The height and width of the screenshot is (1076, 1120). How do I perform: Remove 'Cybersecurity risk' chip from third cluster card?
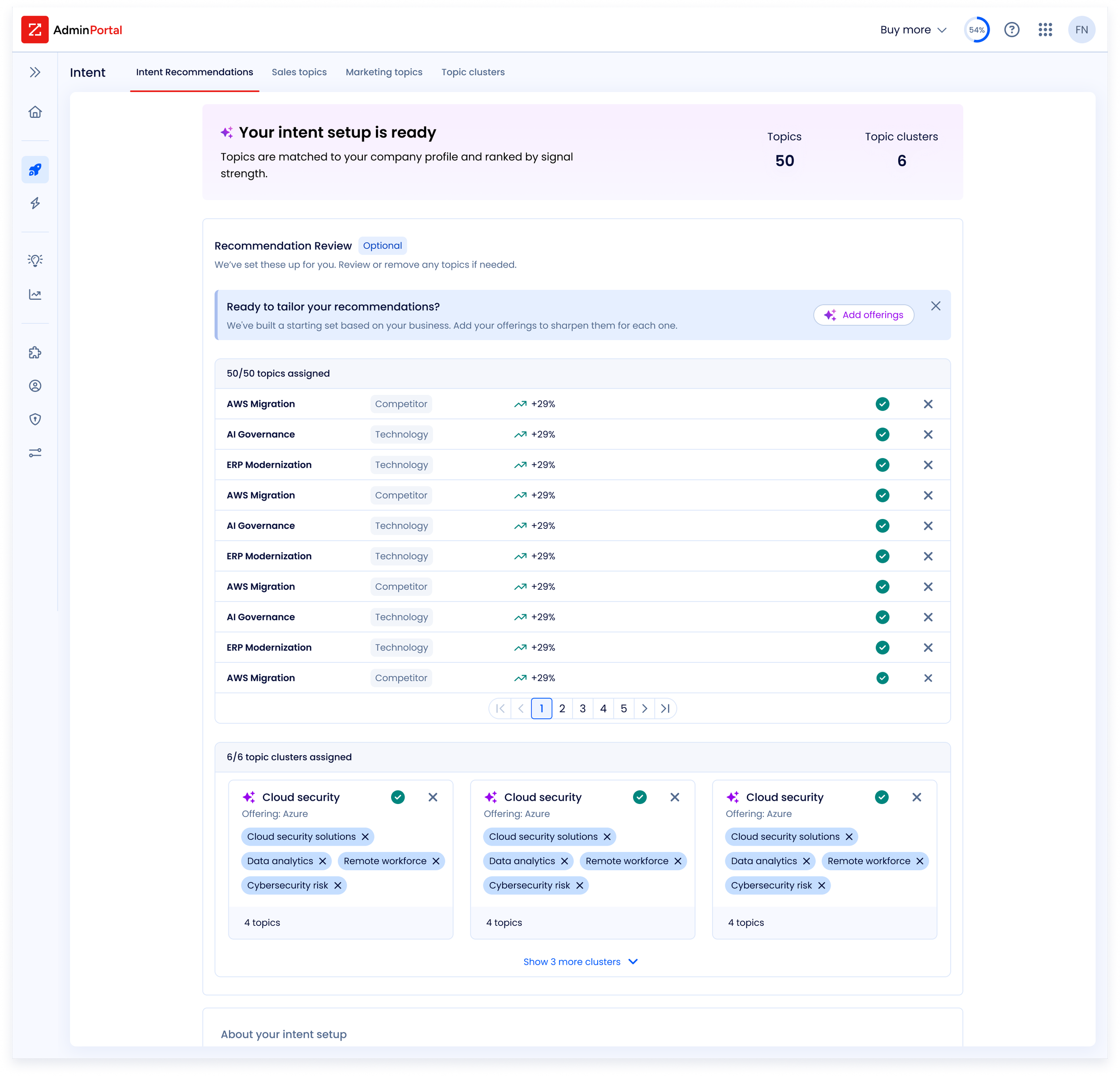click(822, 886)
